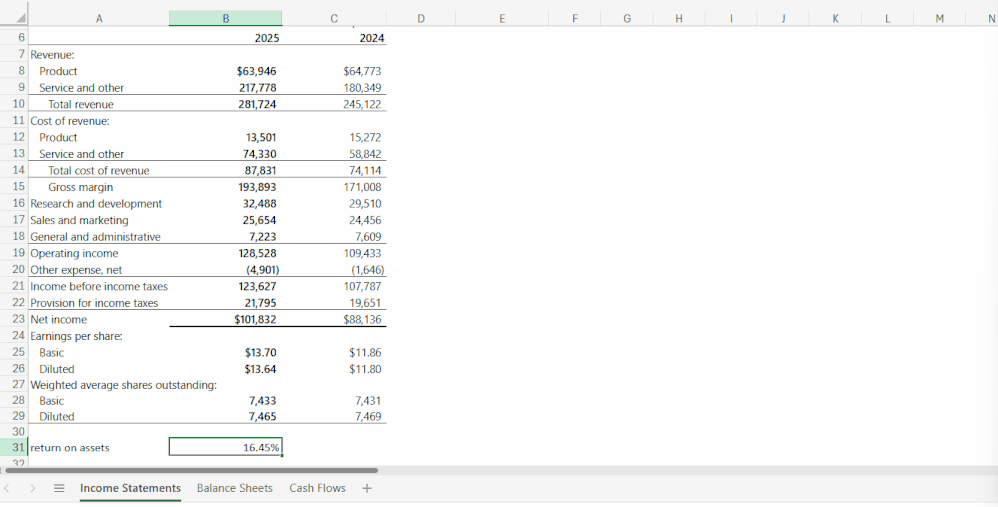Screen dimensions: 998x507
Task: Click the 16.45% return on assets cell
Action: click(225, 447)
